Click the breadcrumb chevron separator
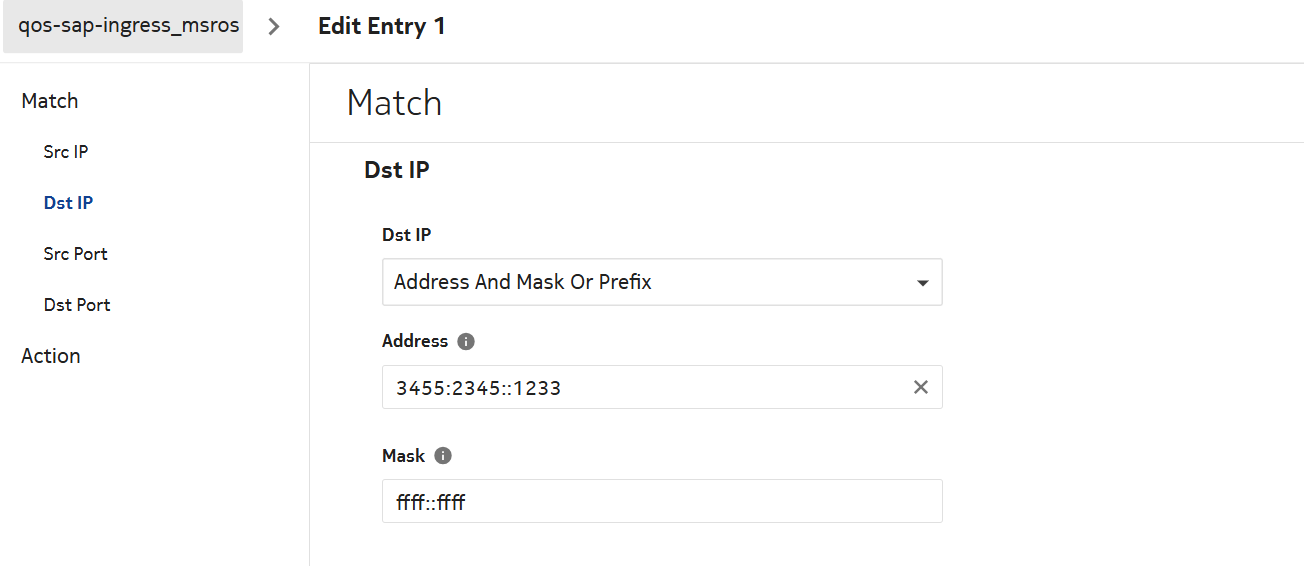The image size is (1304, 566). (274, 27)
